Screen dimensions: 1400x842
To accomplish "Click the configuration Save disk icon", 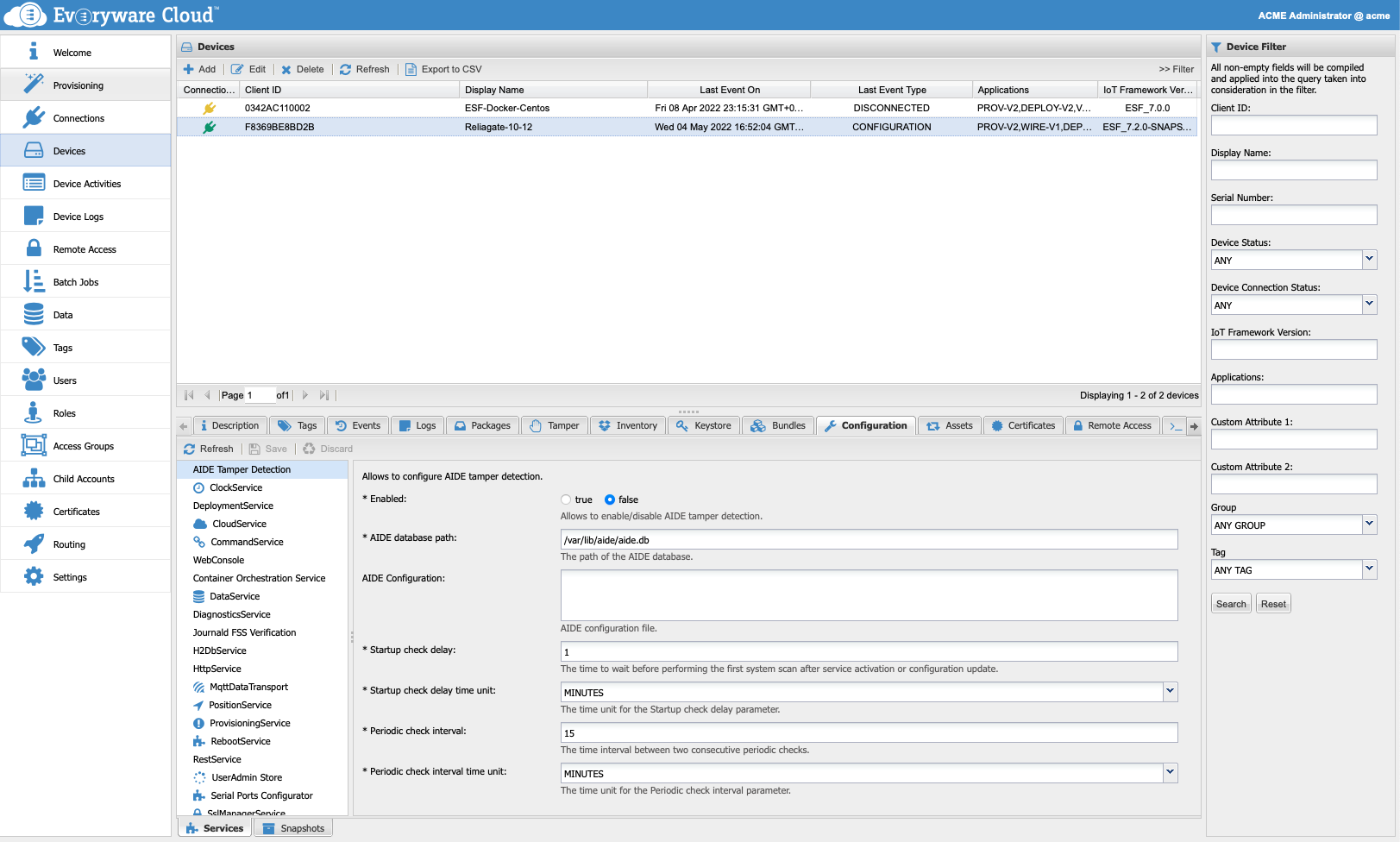I will click(x=254, y=449).
